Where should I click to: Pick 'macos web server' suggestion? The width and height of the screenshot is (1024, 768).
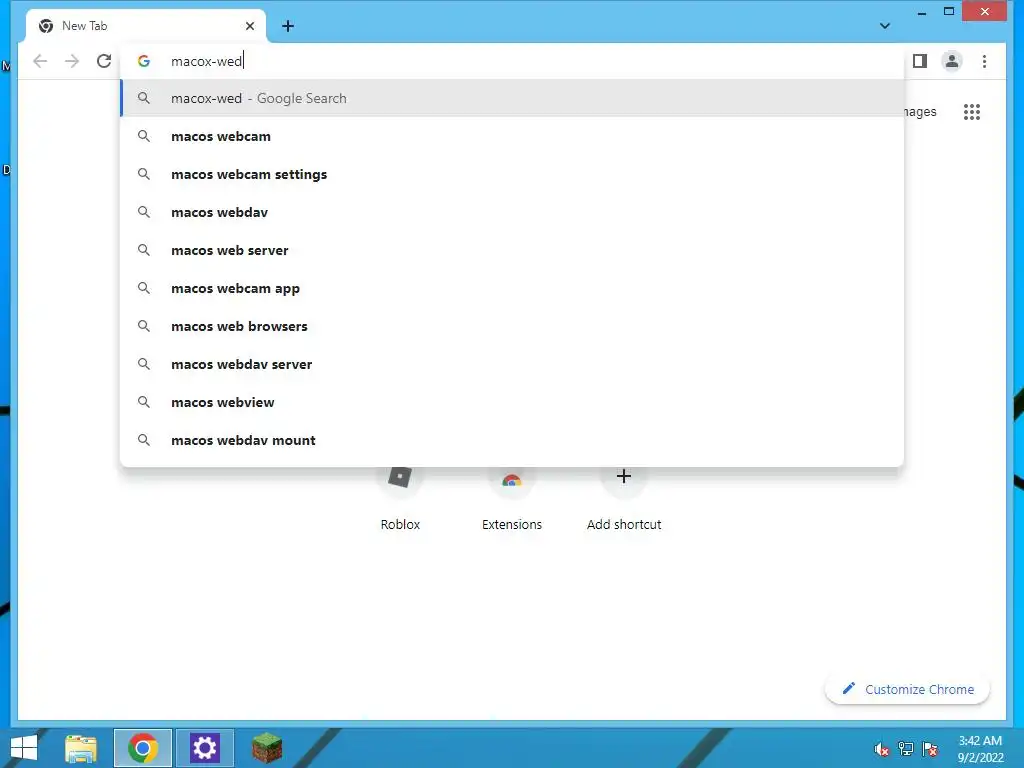(512, 250)
